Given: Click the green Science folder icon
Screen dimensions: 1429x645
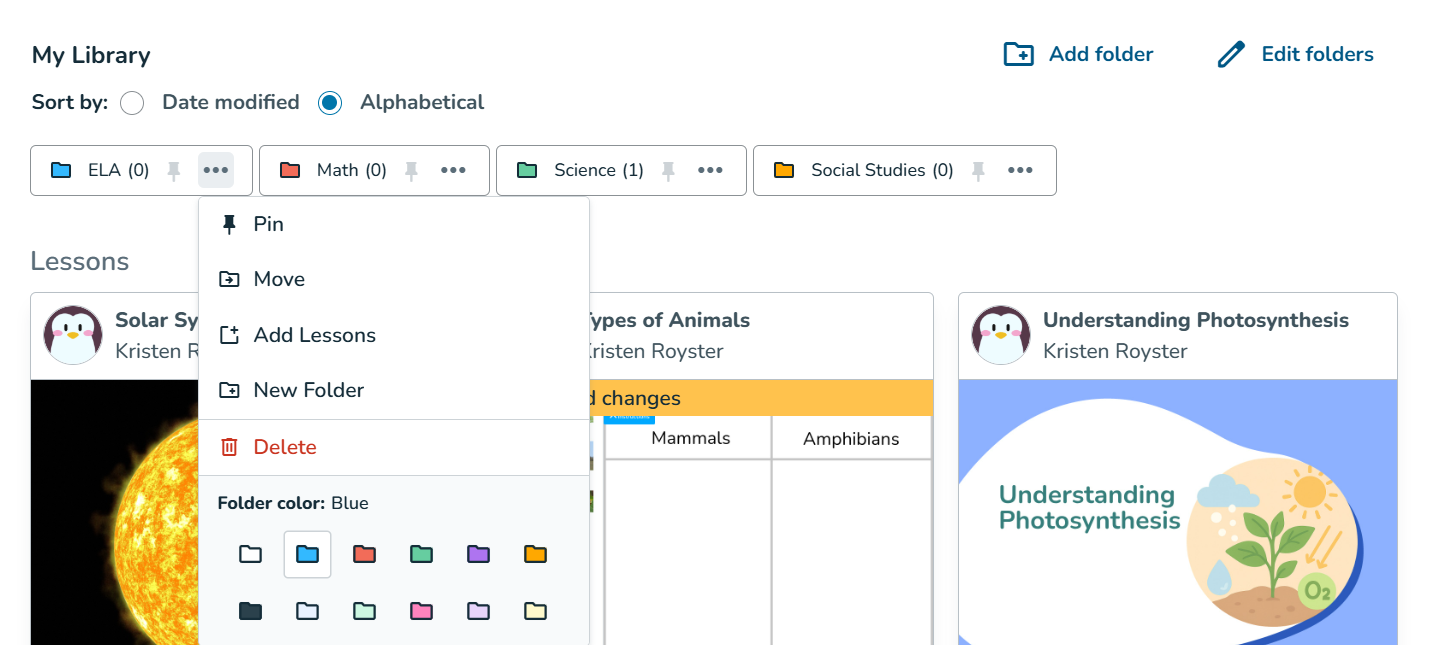Looking at the screenshot, I should (527, 170).
